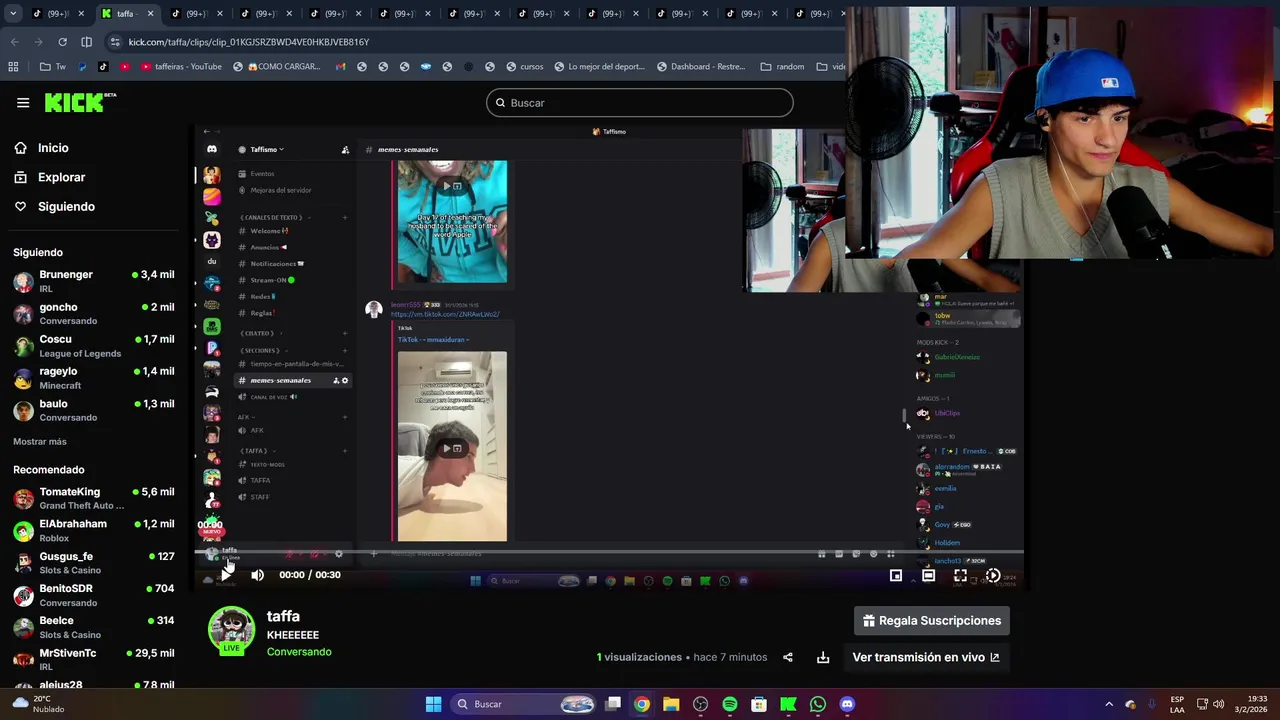
Task: Play the clip with the play button
Action: (x=226, y=574)
